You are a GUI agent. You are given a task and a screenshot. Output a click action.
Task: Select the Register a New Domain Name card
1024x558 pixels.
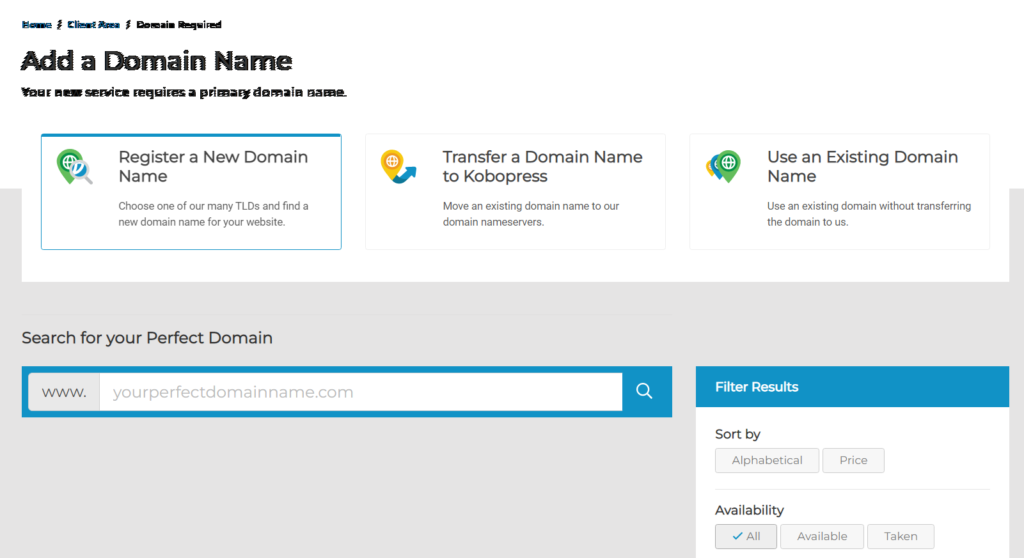coord(191,192)
